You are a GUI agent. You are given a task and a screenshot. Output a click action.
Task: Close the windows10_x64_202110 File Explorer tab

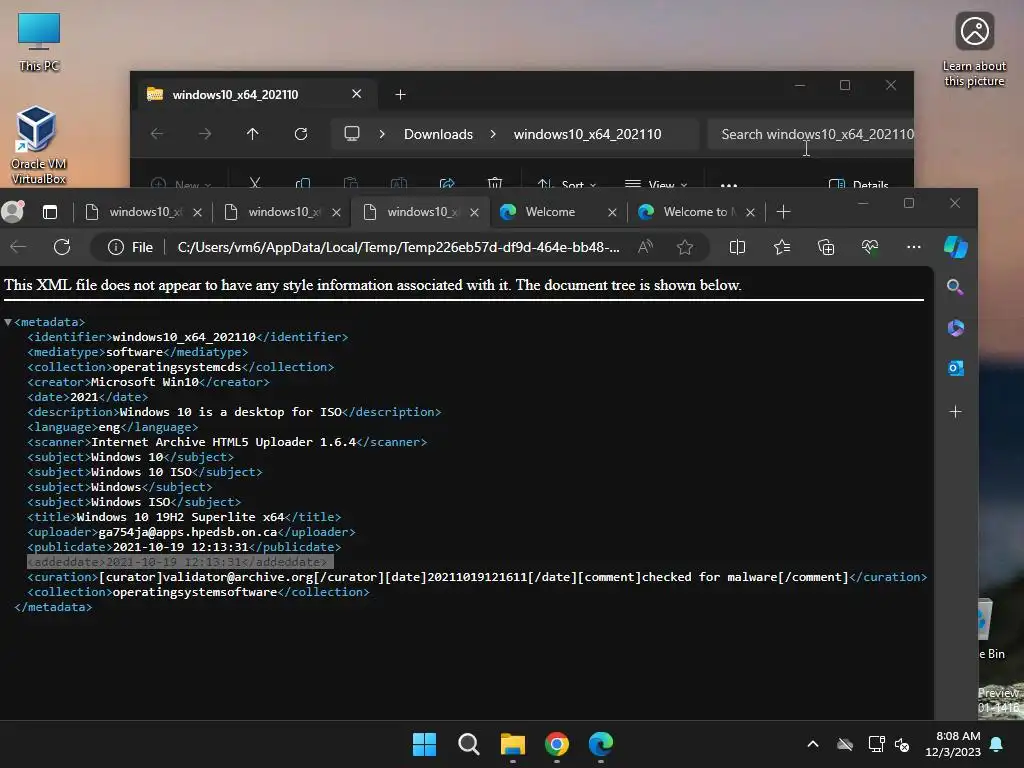pos(357,94)
